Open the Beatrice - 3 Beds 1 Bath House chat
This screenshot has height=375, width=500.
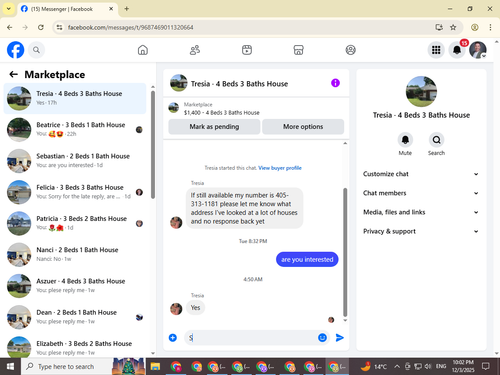click(x=75, y=130)
